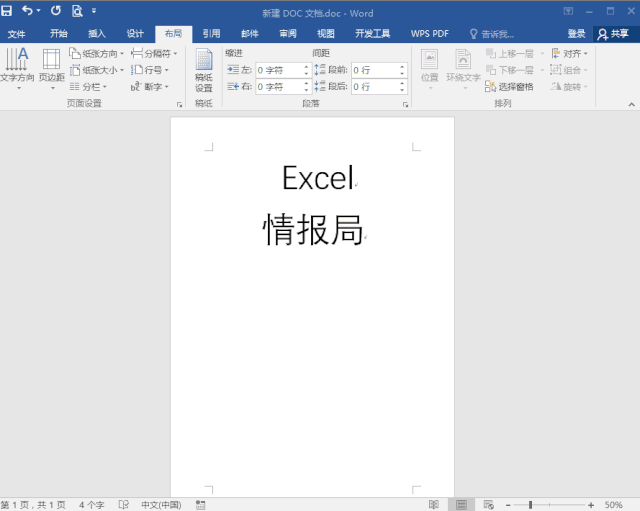Open the 分隔符 breaks dropdown

(x=154, y=53)
